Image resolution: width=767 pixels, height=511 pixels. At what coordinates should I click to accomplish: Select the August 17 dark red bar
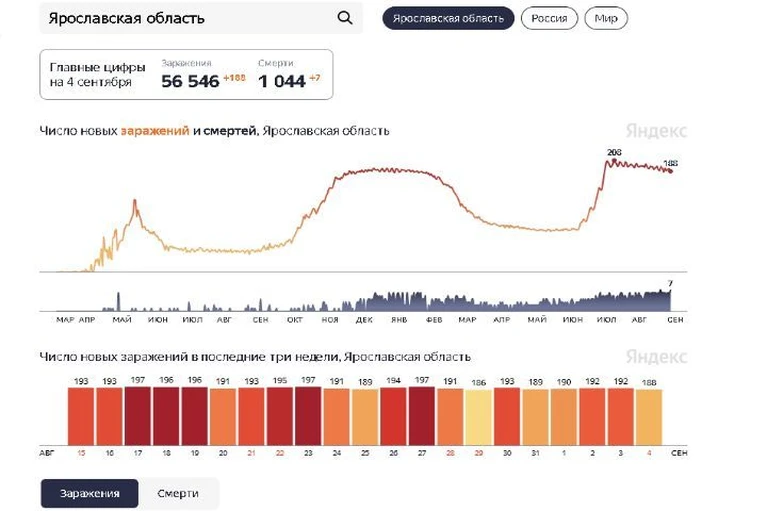(138, 416)
